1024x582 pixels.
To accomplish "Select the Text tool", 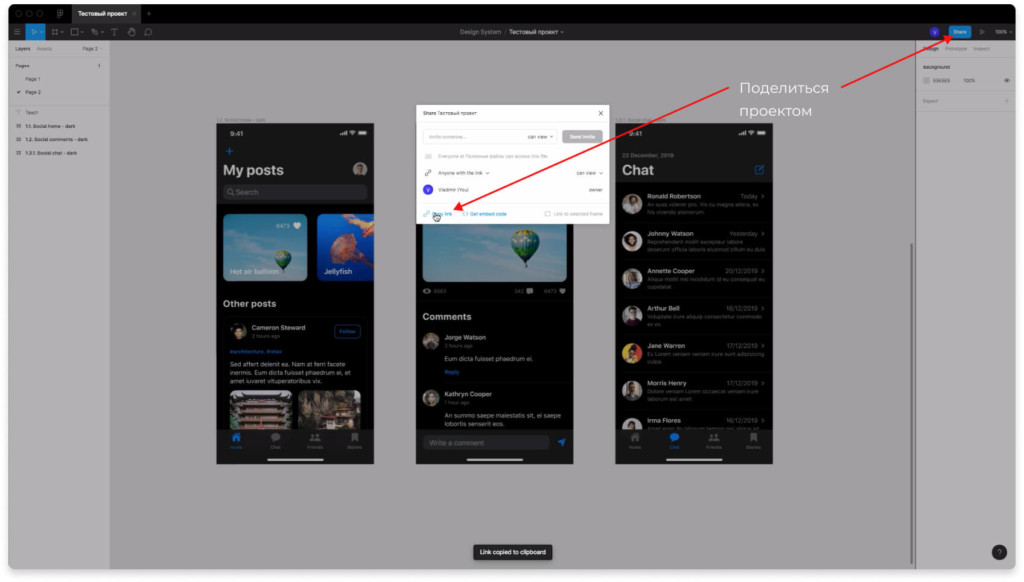I will pyautogui.click(x=114, y=32).
